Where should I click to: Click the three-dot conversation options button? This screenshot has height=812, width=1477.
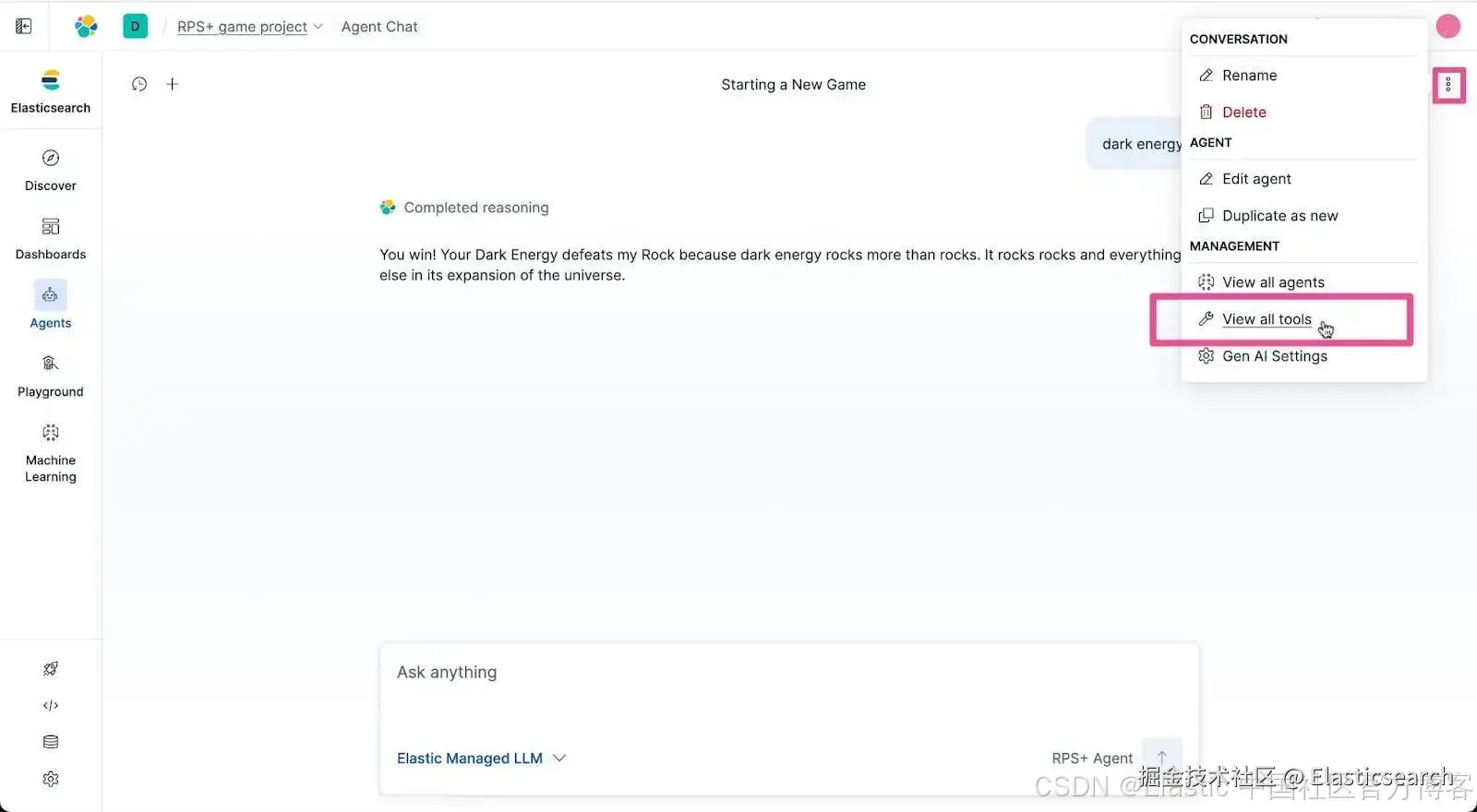pyautogui.click(x=1447, y=85)
